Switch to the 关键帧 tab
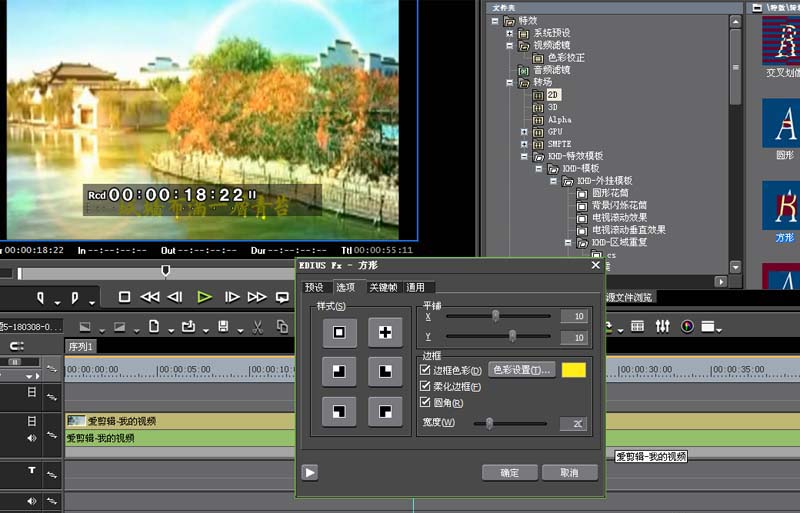The height and width of the screenshot is (513, 800). point(384,287)
